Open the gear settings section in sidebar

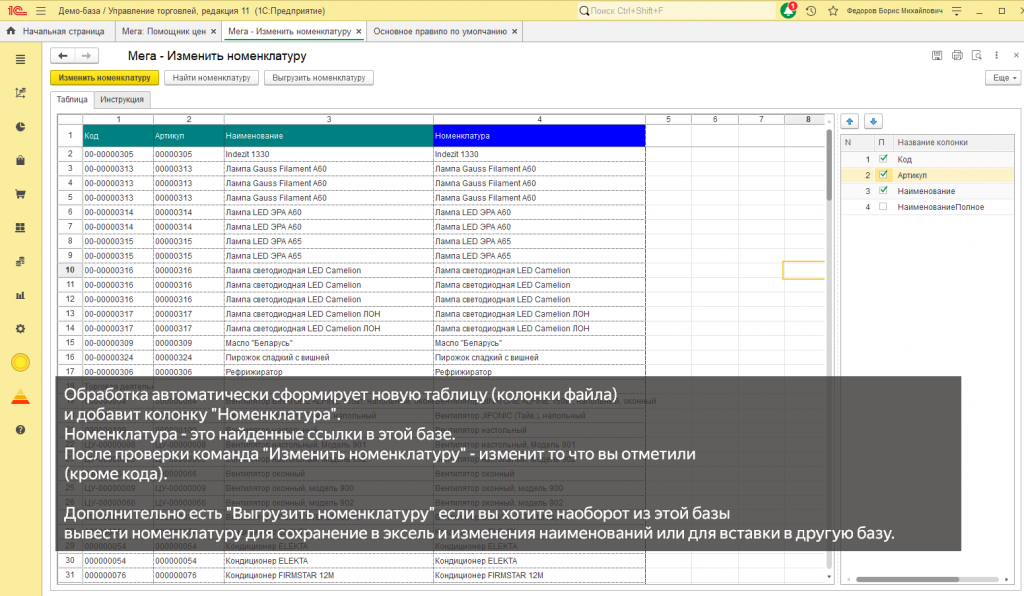click(x=21, y=328)
